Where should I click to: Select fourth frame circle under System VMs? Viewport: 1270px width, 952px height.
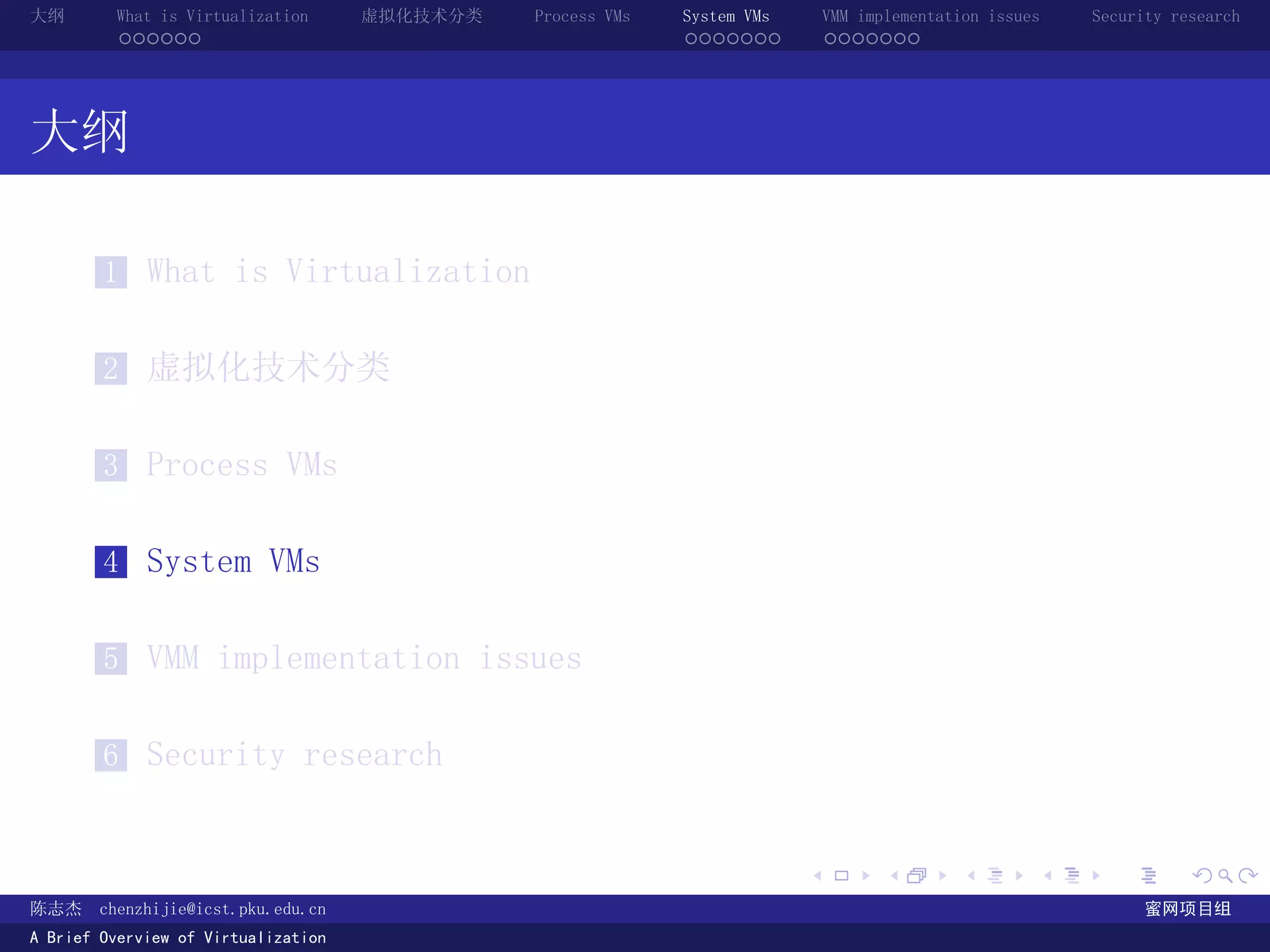(733, 38)
